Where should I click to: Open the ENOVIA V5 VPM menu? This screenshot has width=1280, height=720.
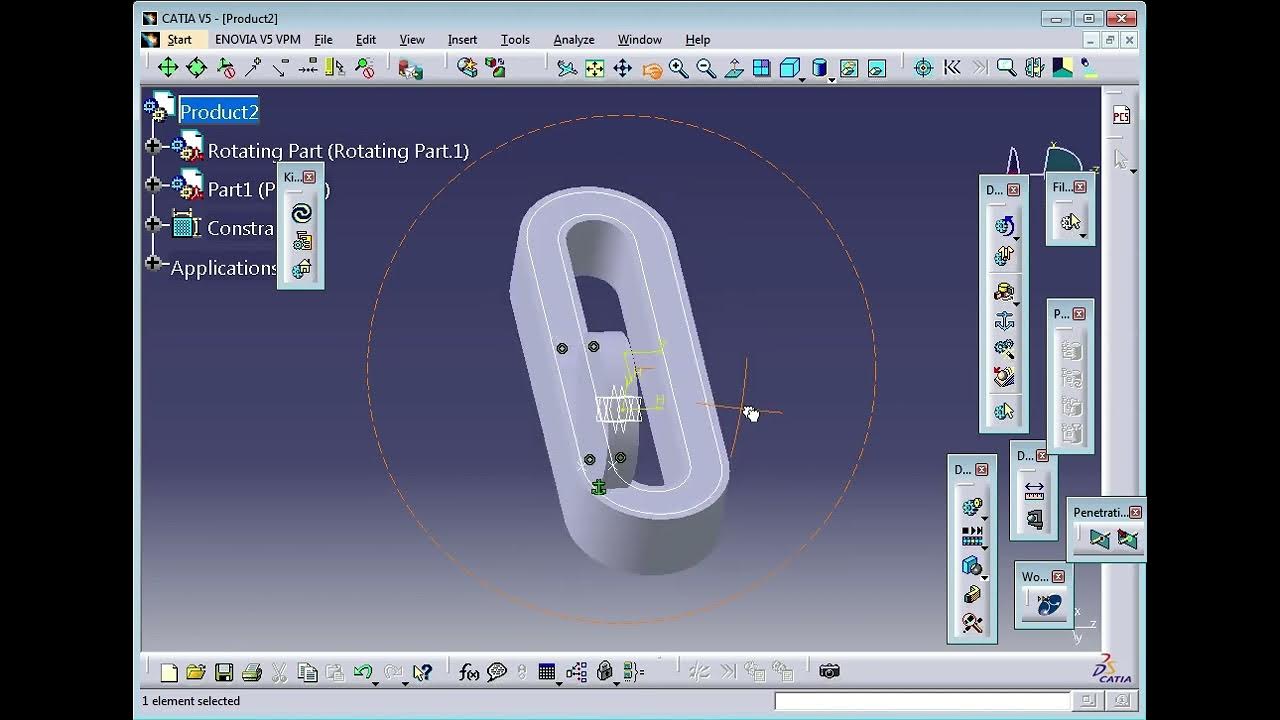click(257, 40)
